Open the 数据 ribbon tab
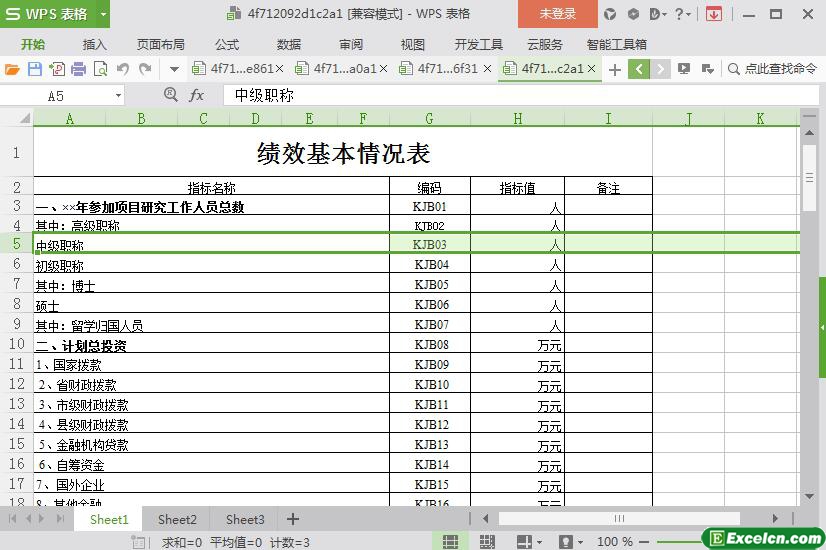 289,45
